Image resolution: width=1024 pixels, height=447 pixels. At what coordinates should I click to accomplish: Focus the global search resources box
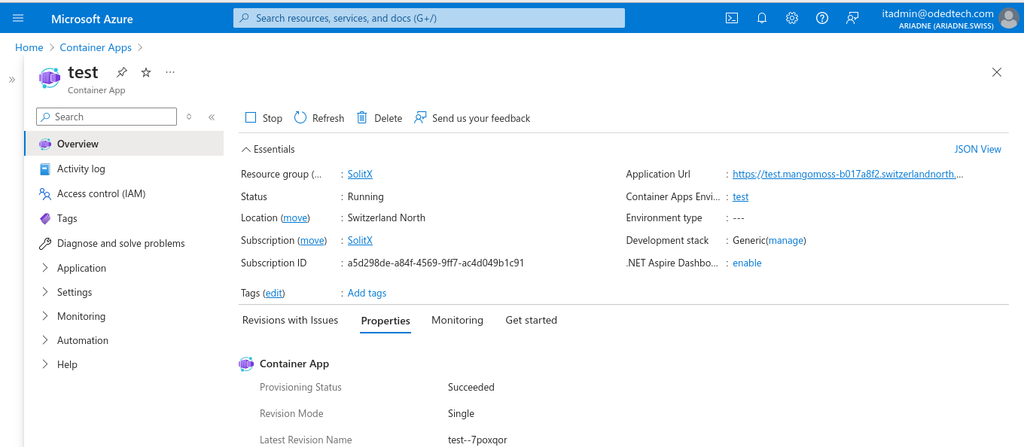click(429, 18)
